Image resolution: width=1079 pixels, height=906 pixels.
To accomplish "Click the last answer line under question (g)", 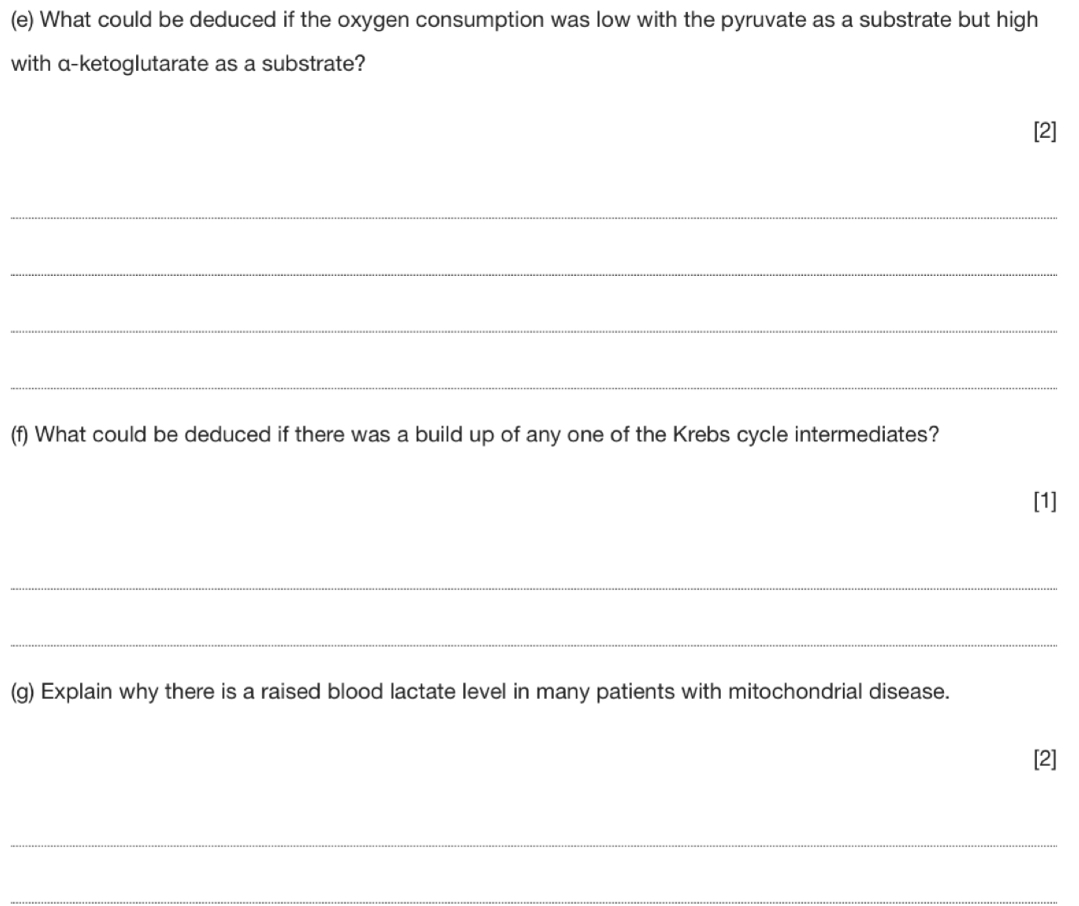I will coord(532,903).
